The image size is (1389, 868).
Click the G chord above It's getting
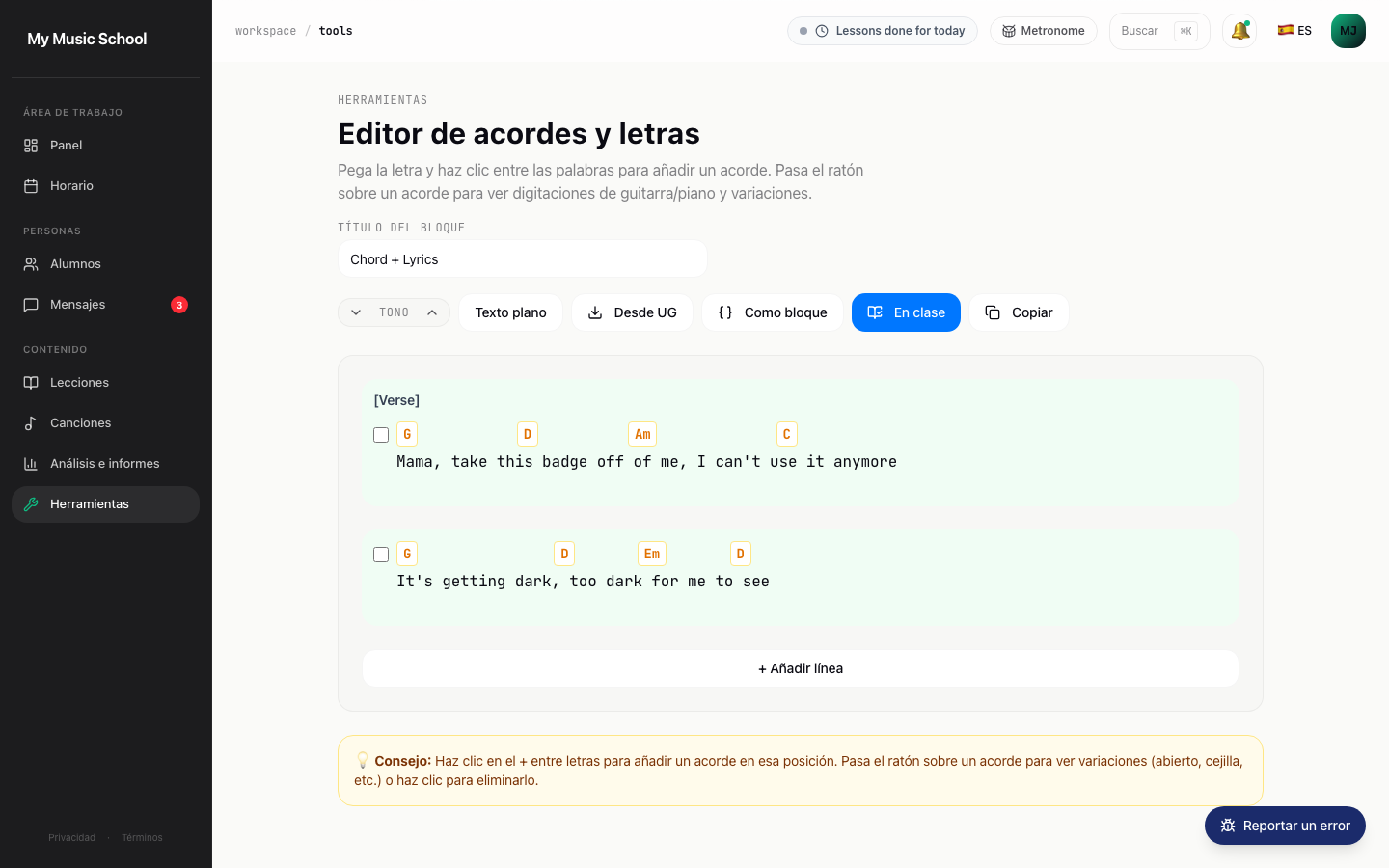click(x=407, y=555)
